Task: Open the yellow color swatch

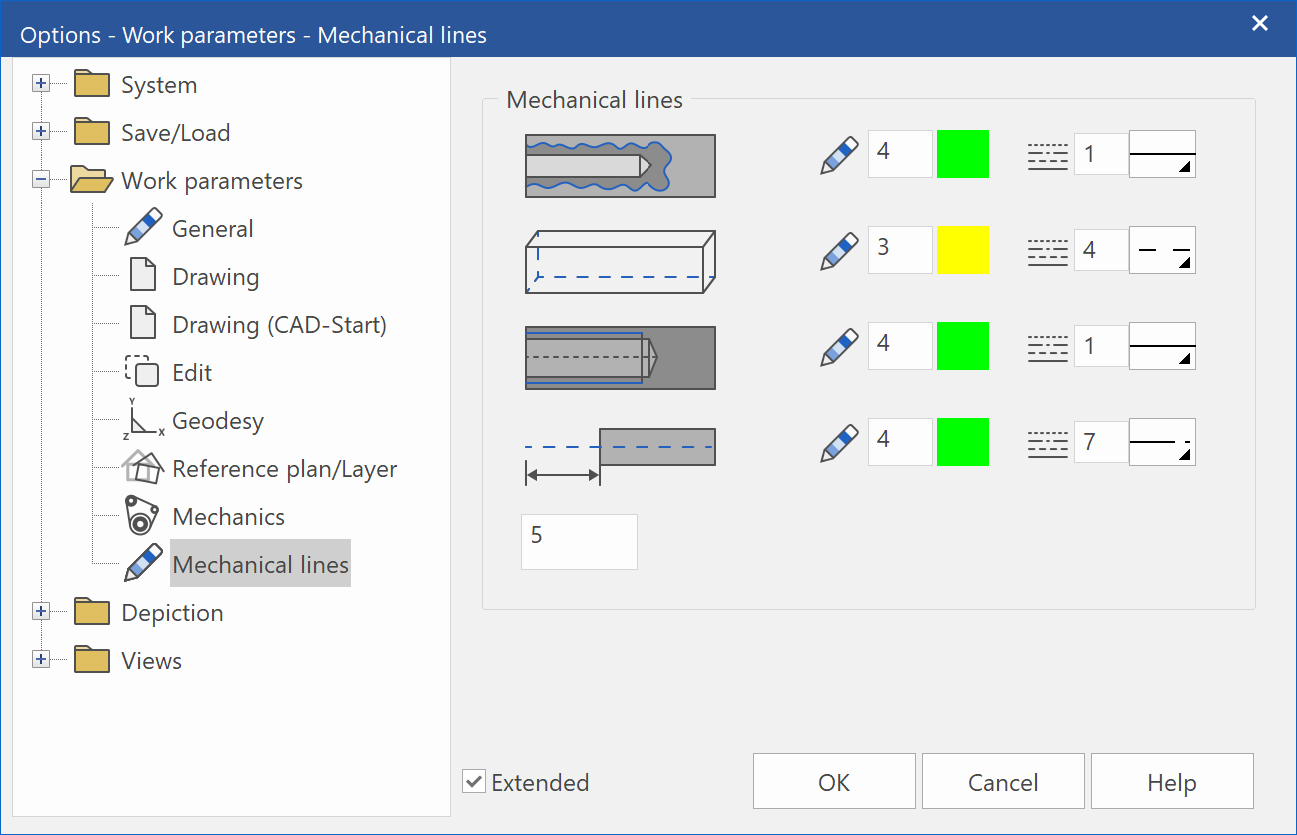Action: click(x=963, y=250)
